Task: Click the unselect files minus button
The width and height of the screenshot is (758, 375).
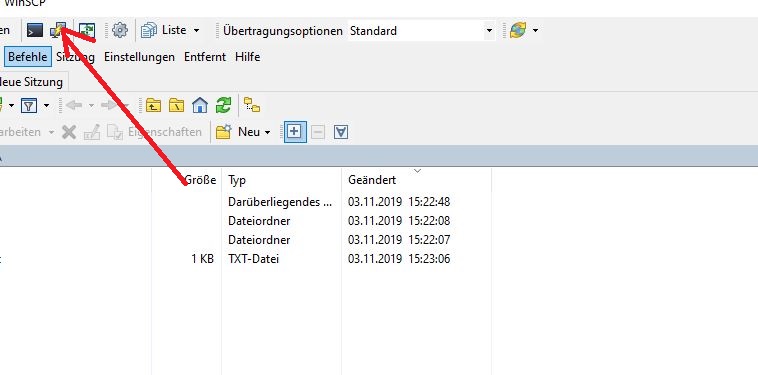Action: tap(318, 132)
